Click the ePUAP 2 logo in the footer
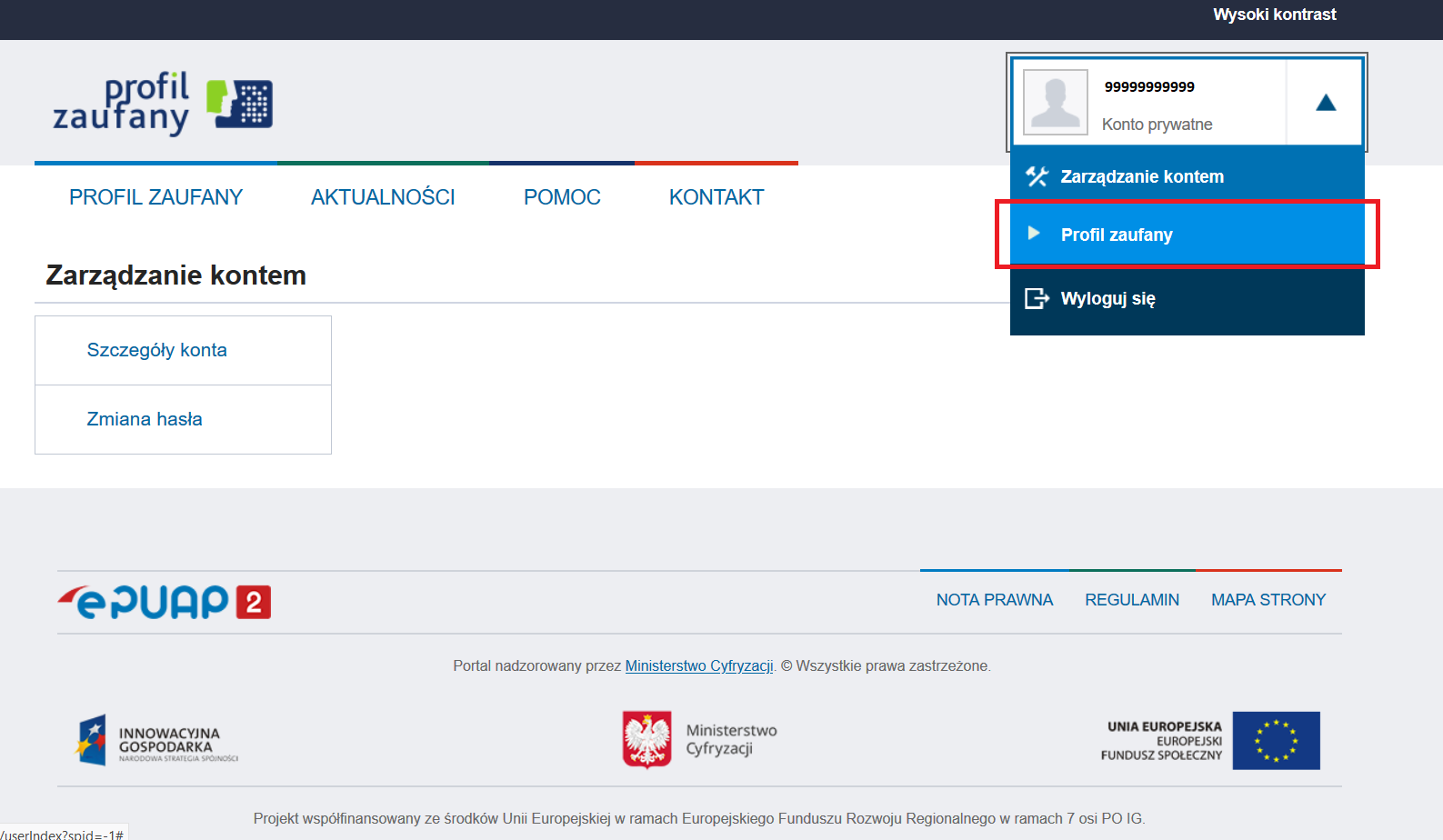 tap(165, 602)
